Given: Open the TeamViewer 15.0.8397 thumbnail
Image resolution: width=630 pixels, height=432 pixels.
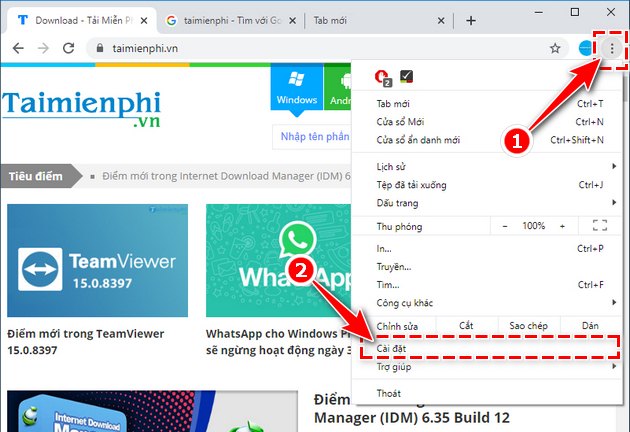Looking at the screenshot, I should 98,260.
